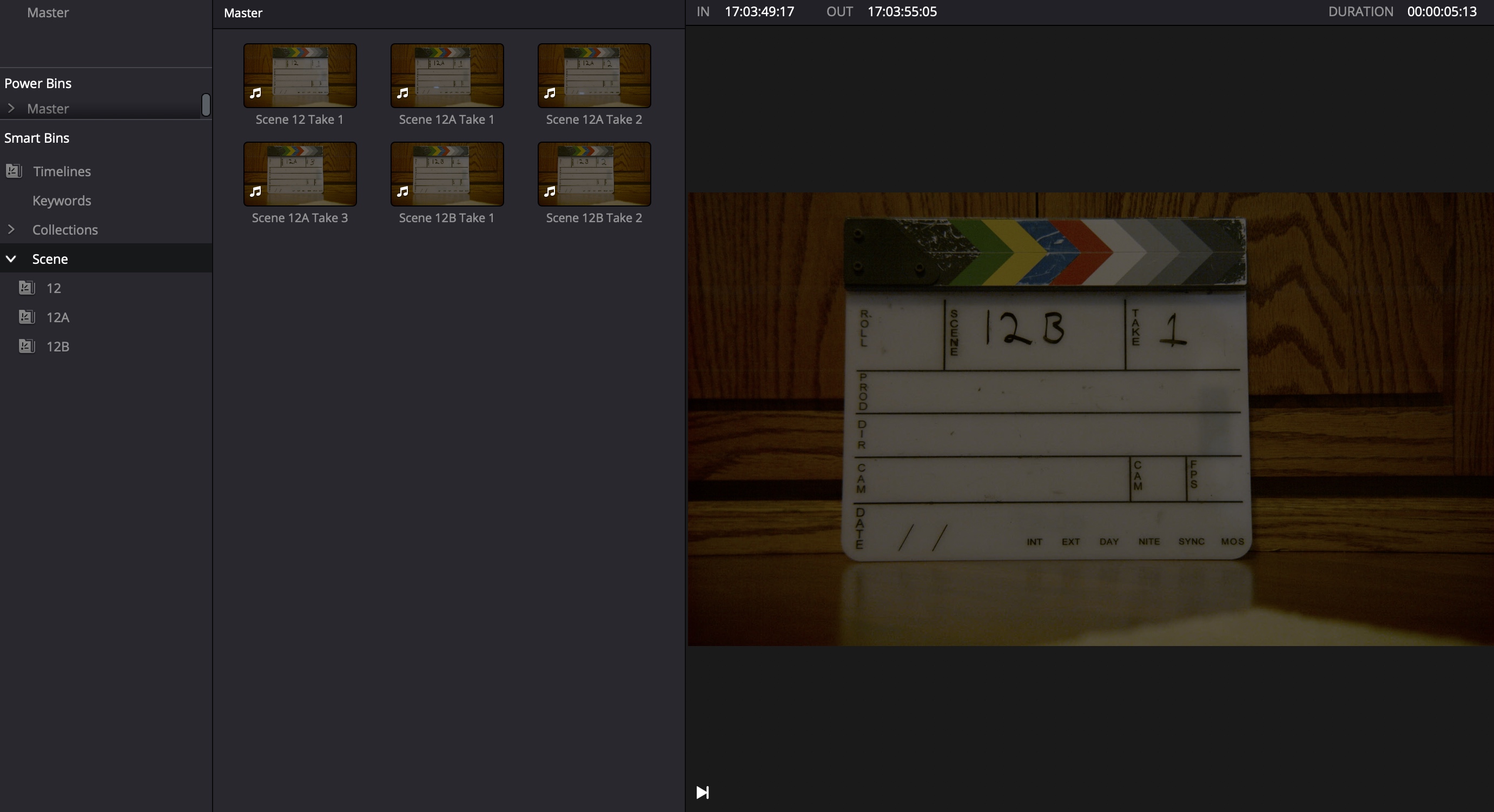Click the audio note icon on Scene 12A Take 3
Screen dimensions: 1494x812
pos(256,191)
